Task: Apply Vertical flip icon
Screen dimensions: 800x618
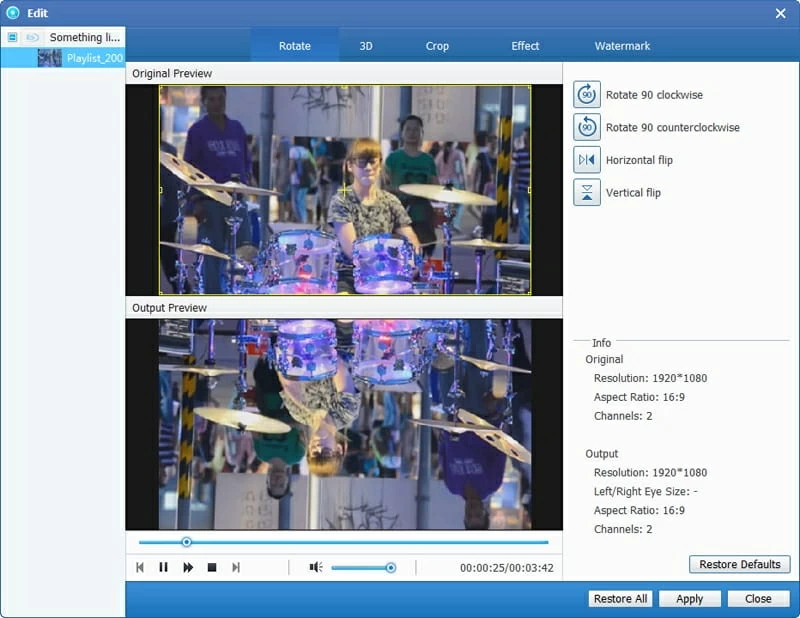Action: pos(587,192)
